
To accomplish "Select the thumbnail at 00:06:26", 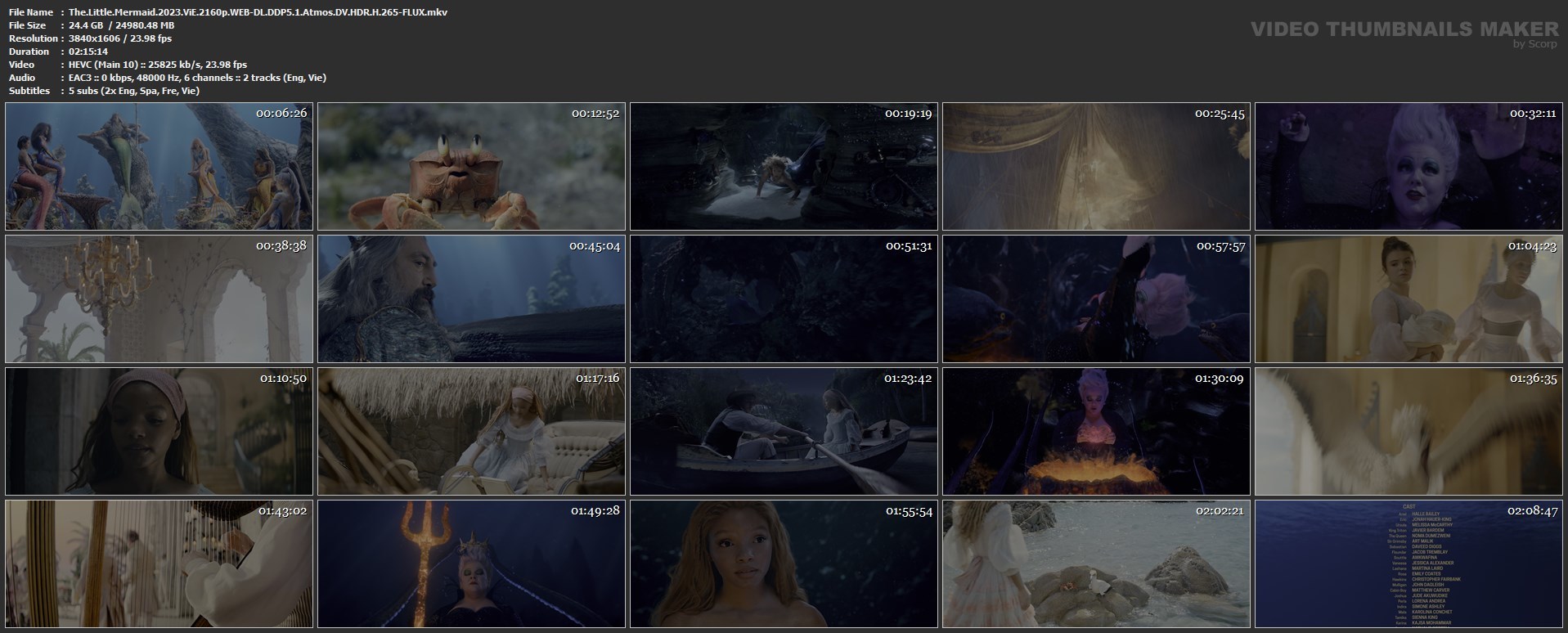I will (159, 166).
